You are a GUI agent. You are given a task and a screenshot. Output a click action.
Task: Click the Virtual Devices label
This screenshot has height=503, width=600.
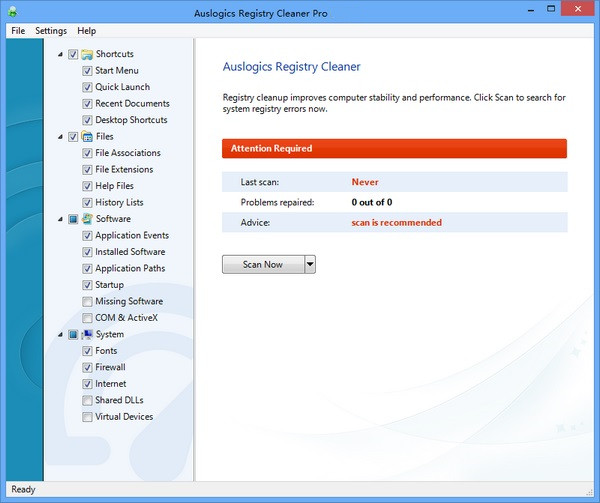coord(124,417)
